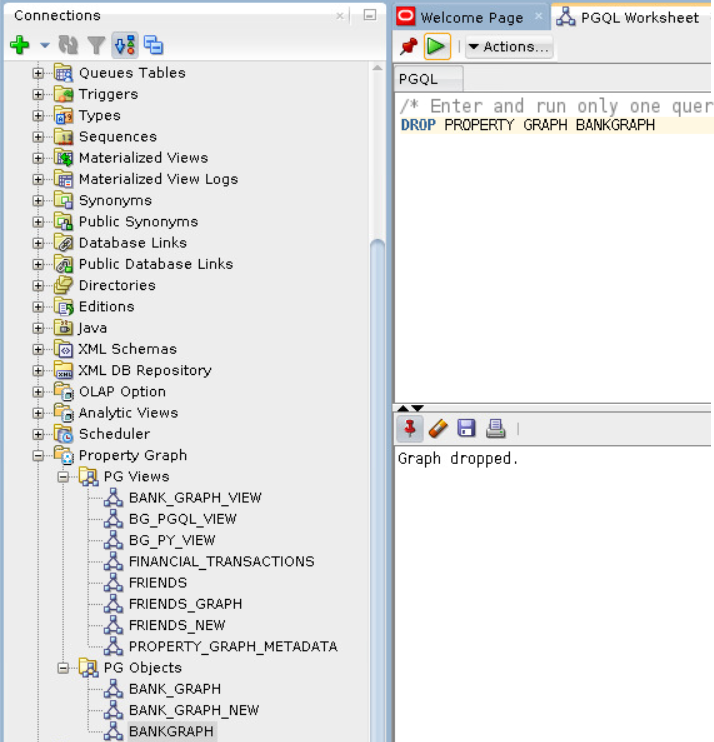
Task: Select the Directories folder icon
Action: (63, 285)
